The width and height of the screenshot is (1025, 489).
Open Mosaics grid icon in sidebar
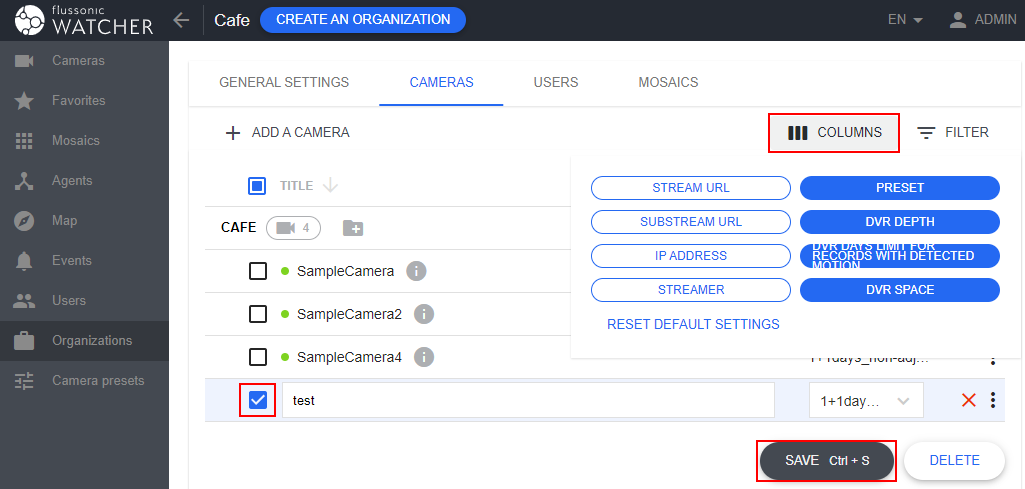pos(25,141)
